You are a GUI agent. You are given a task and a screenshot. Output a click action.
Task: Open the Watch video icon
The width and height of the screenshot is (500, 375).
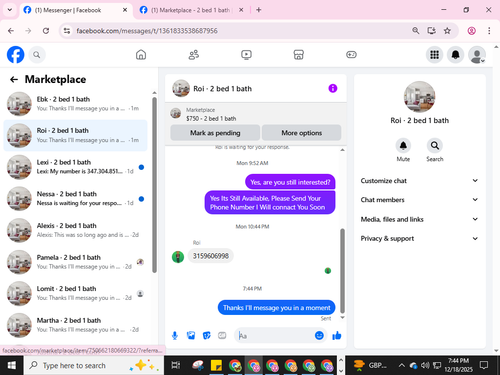[x=246, y=55]
